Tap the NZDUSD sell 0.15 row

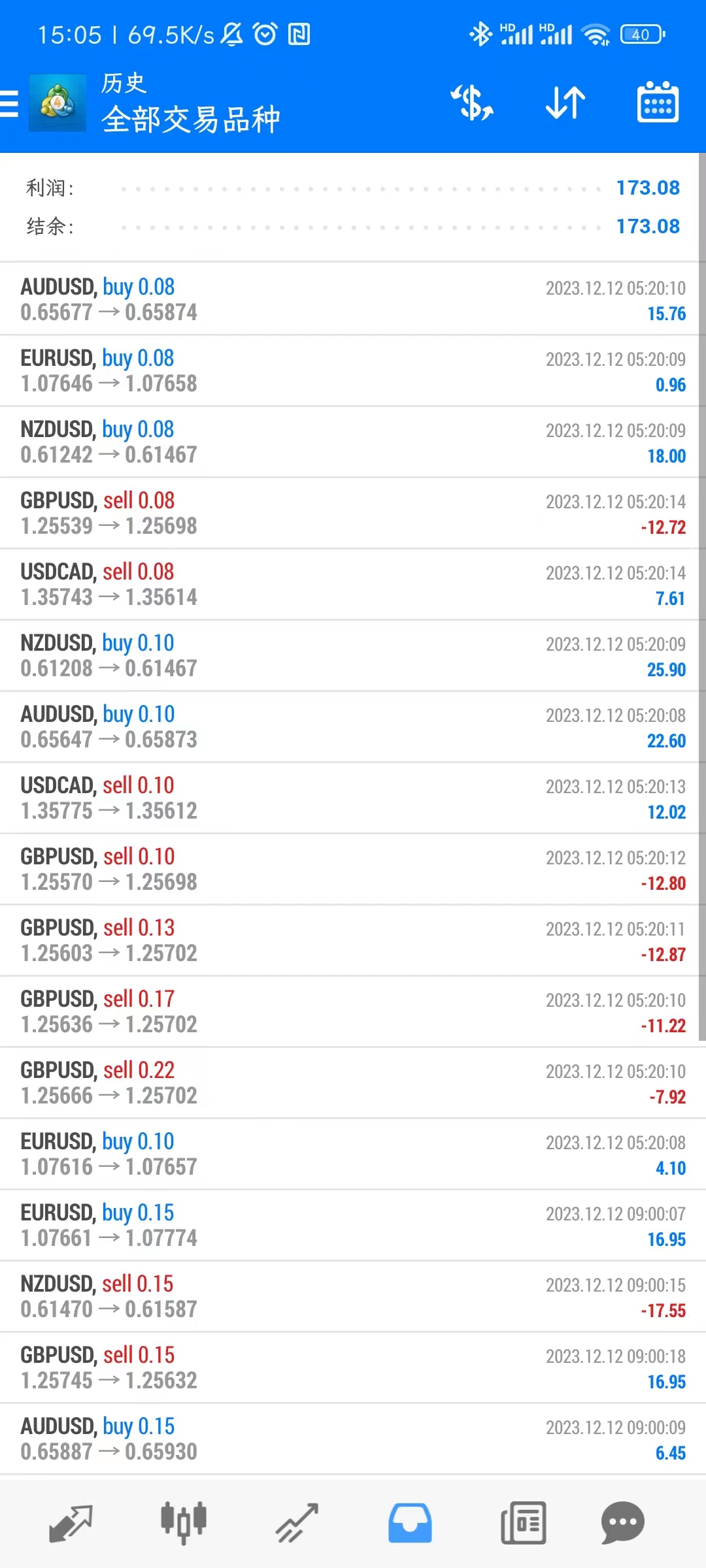(353, 1296)
